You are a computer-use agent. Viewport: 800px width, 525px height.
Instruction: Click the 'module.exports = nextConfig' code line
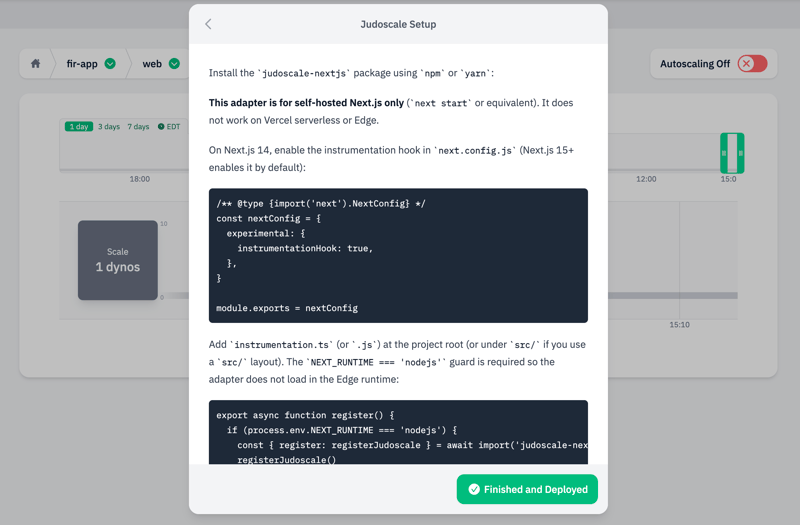click(x=287, y=308)
